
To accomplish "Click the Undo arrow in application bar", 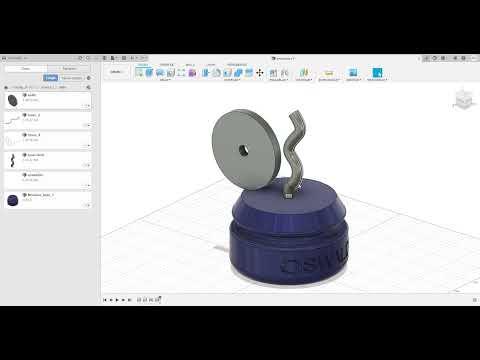I will pos(133,58).
